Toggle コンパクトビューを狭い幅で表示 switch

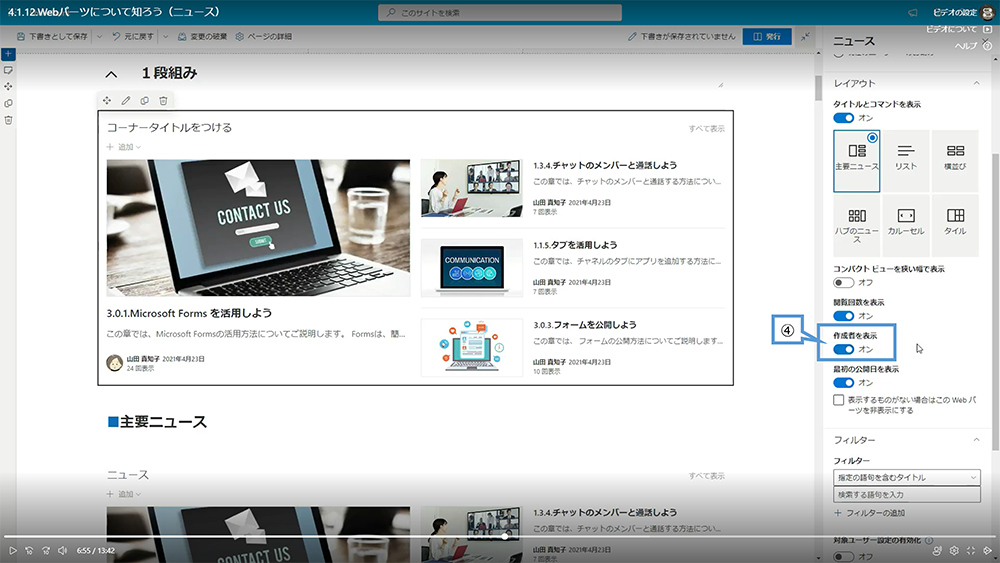point(843,282)
